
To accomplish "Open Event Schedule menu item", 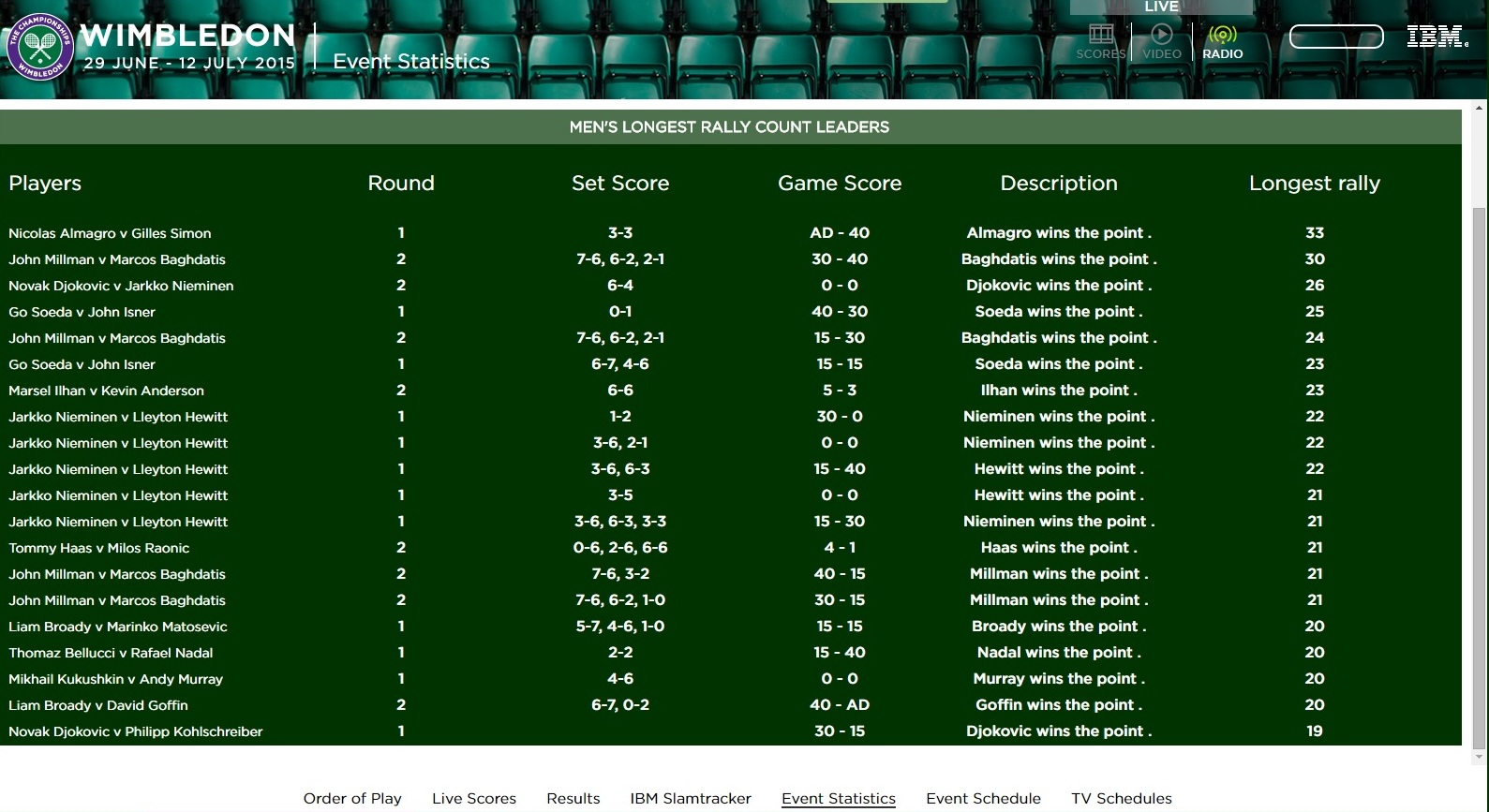I will [x=983, y=798].
